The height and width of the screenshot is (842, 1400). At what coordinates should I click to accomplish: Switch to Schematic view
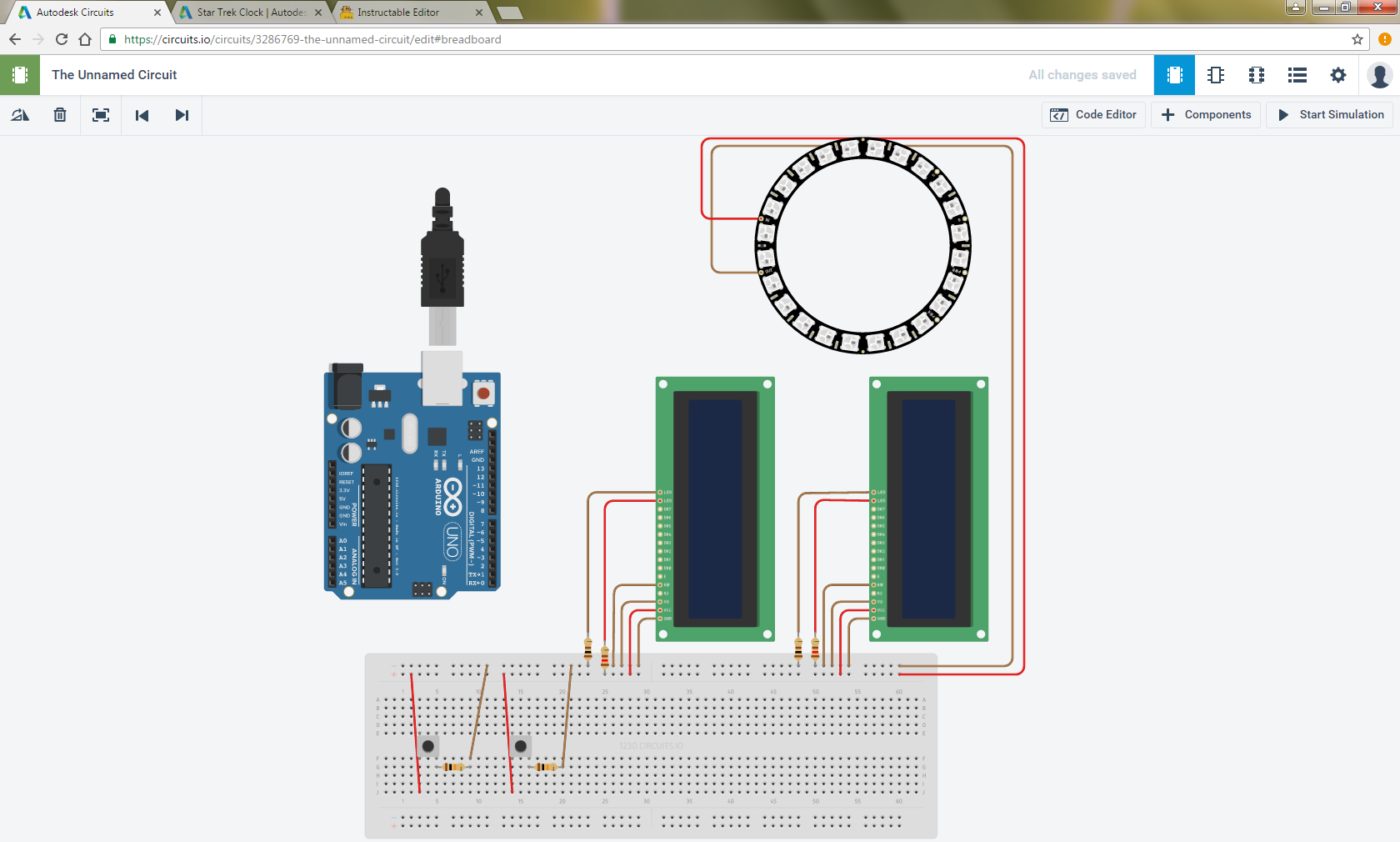(1215, 75)
